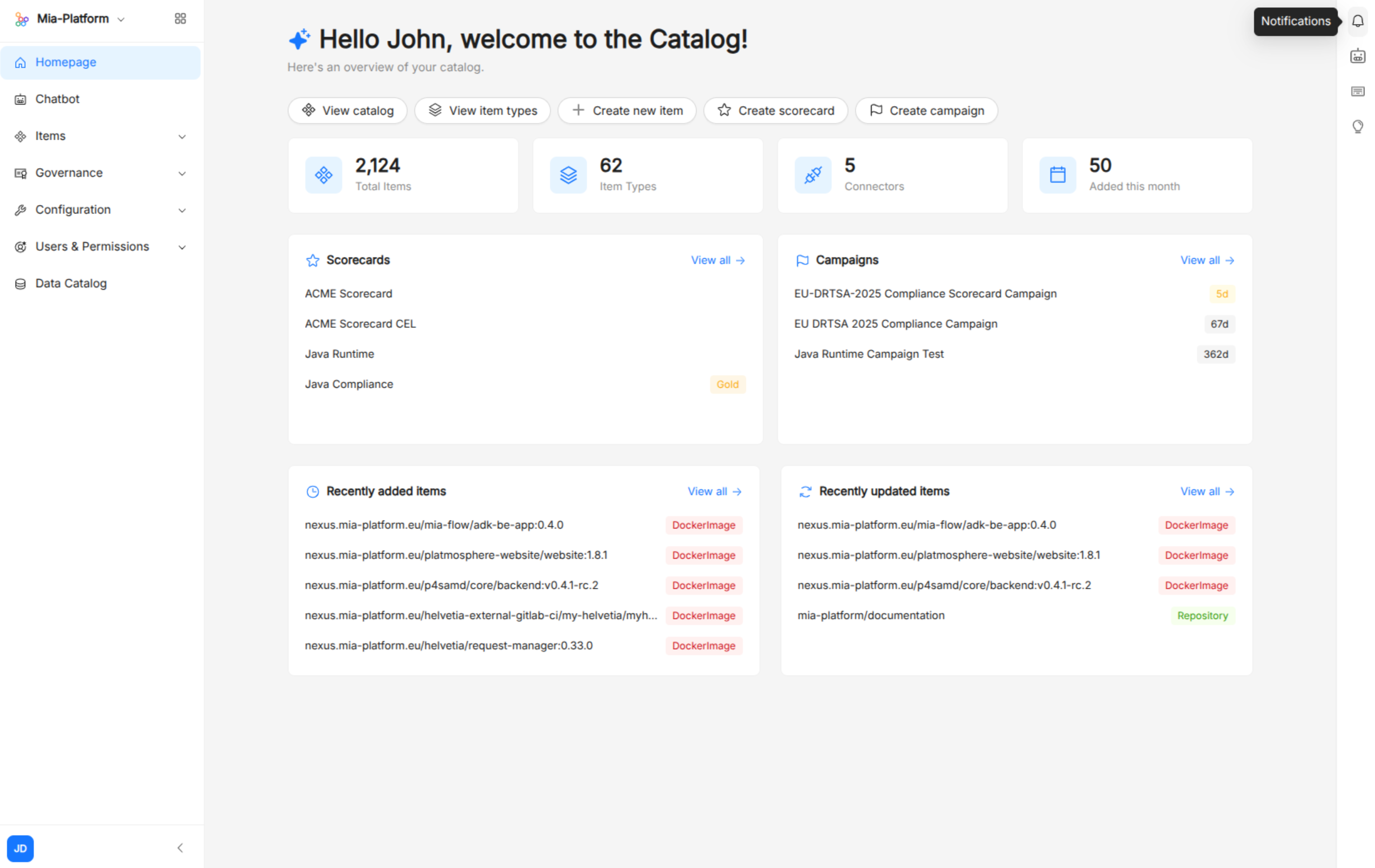Go to Homepage in the sidebar

(101, 62)
